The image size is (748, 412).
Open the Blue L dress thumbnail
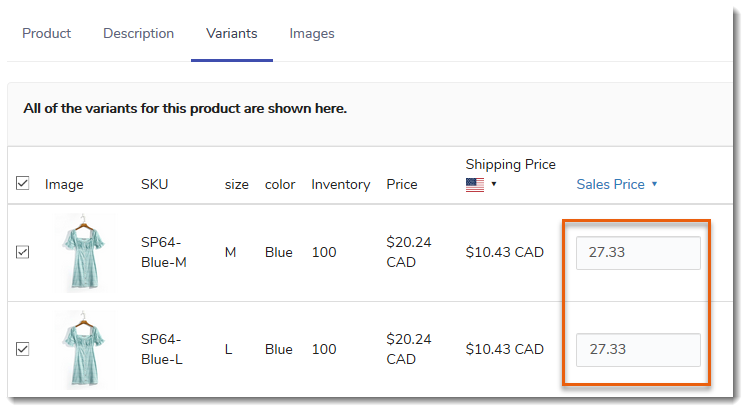(83, 350)
